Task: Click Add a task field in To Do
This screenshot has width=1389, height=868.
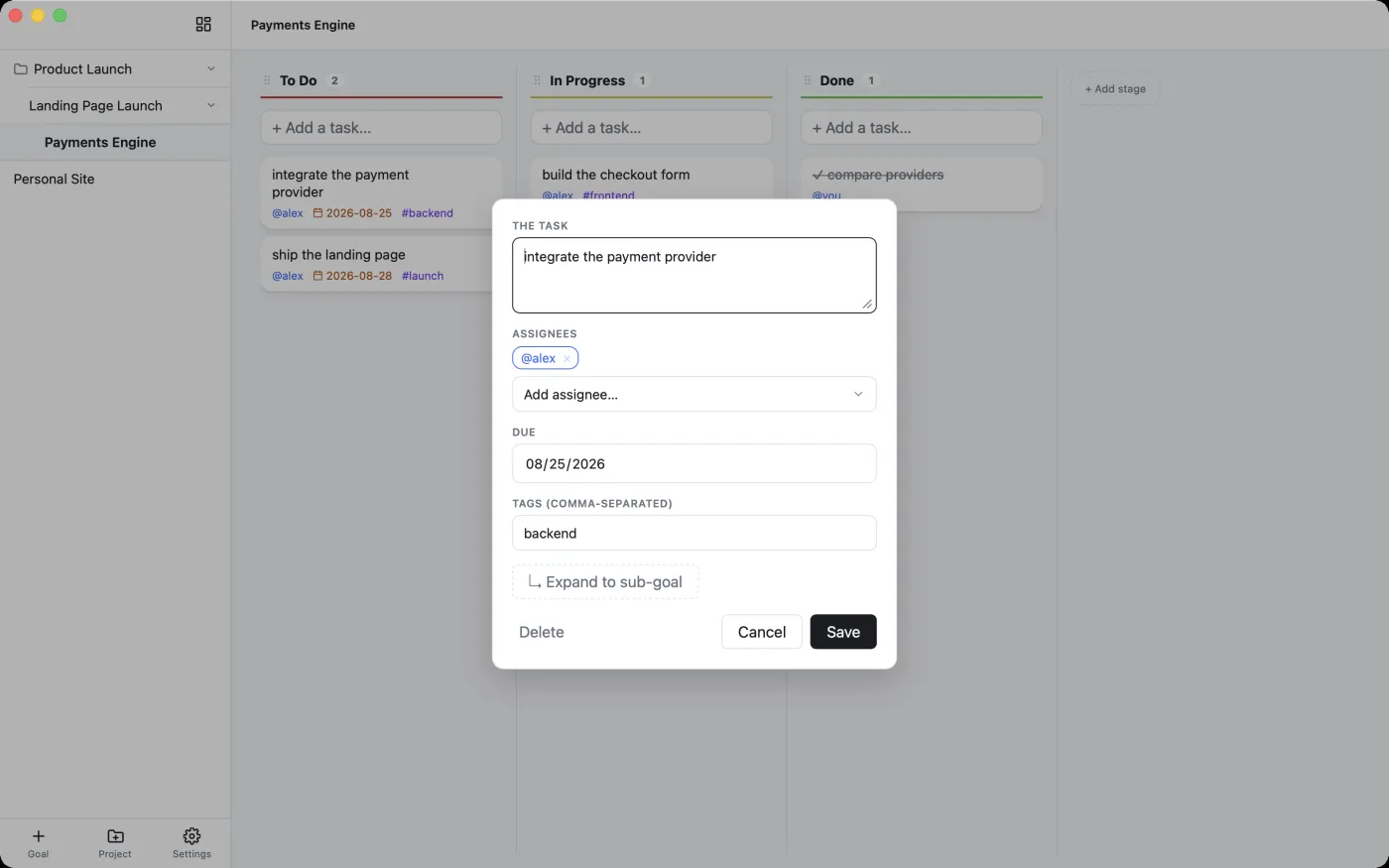Action: (x=381, y=128)
